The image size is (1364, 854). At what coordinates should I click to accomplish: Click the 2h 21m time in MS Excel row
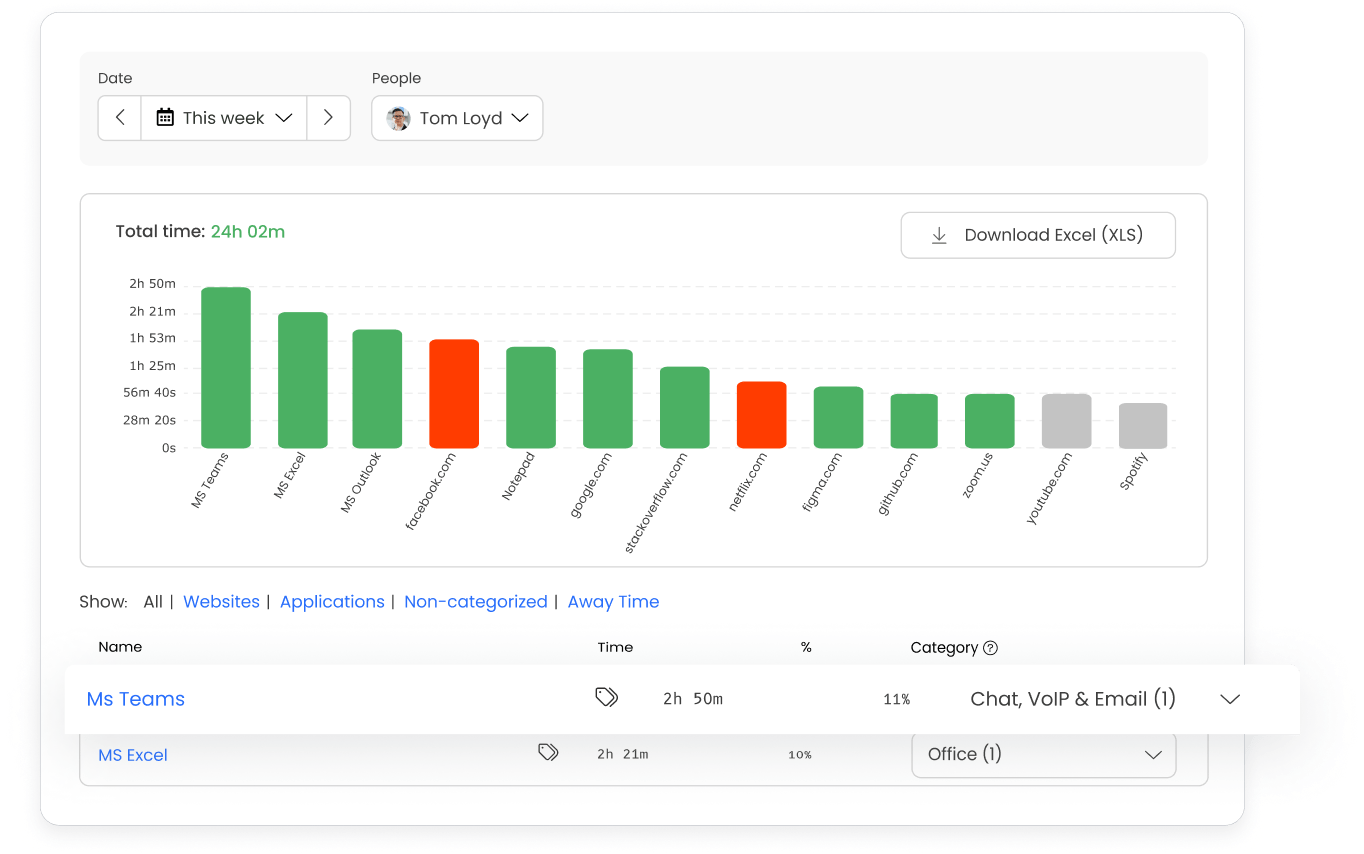click(x=623, y=755)
